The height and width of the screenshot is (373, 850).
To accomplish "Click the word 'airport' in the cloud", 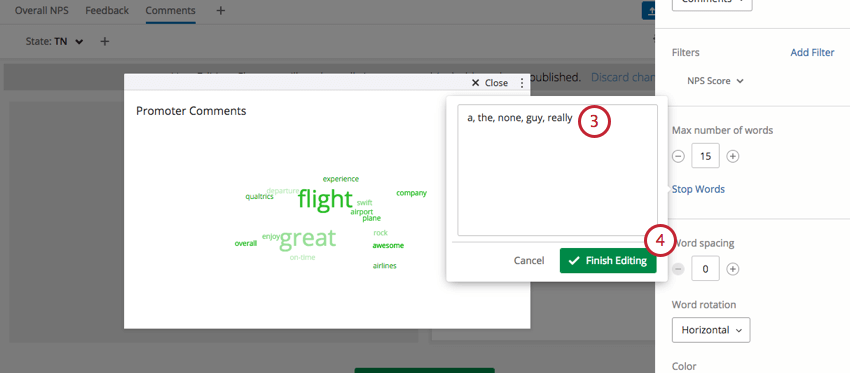I will click(x=362, y=211).
